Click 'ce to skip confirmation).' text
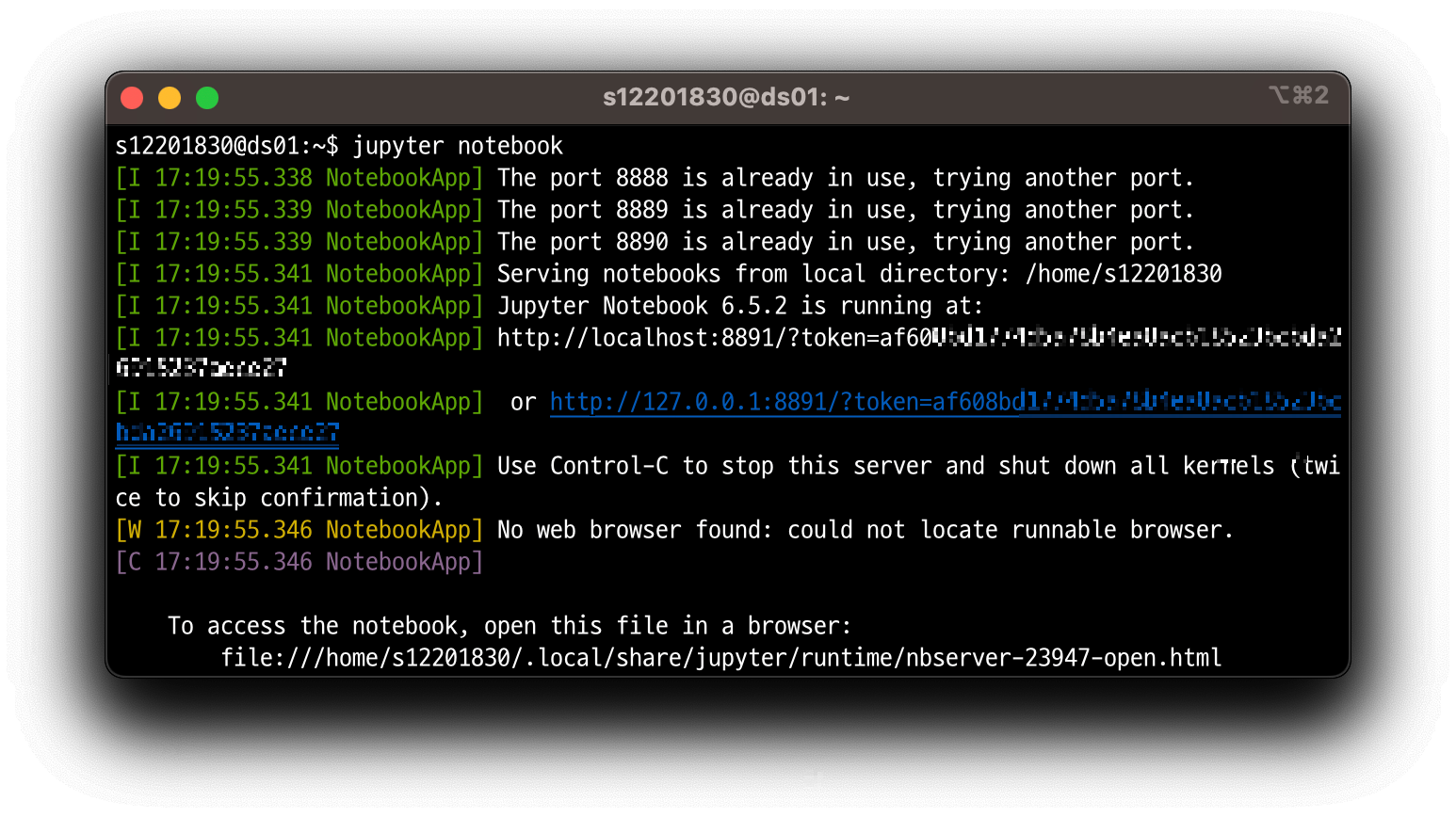The image size is (1456, 817). 279,498
